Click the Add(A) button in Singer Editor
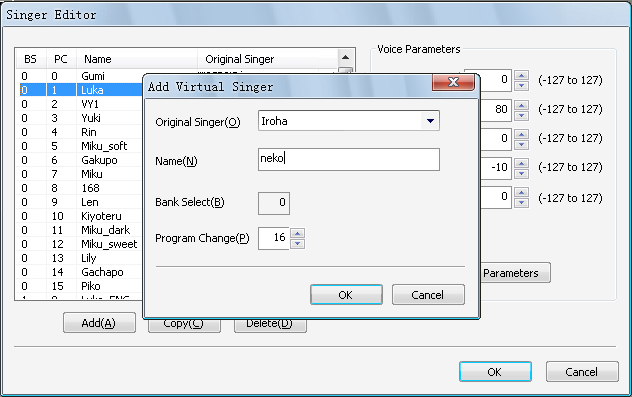This screenshot has width=632, height=397. (x=99, y=323)
